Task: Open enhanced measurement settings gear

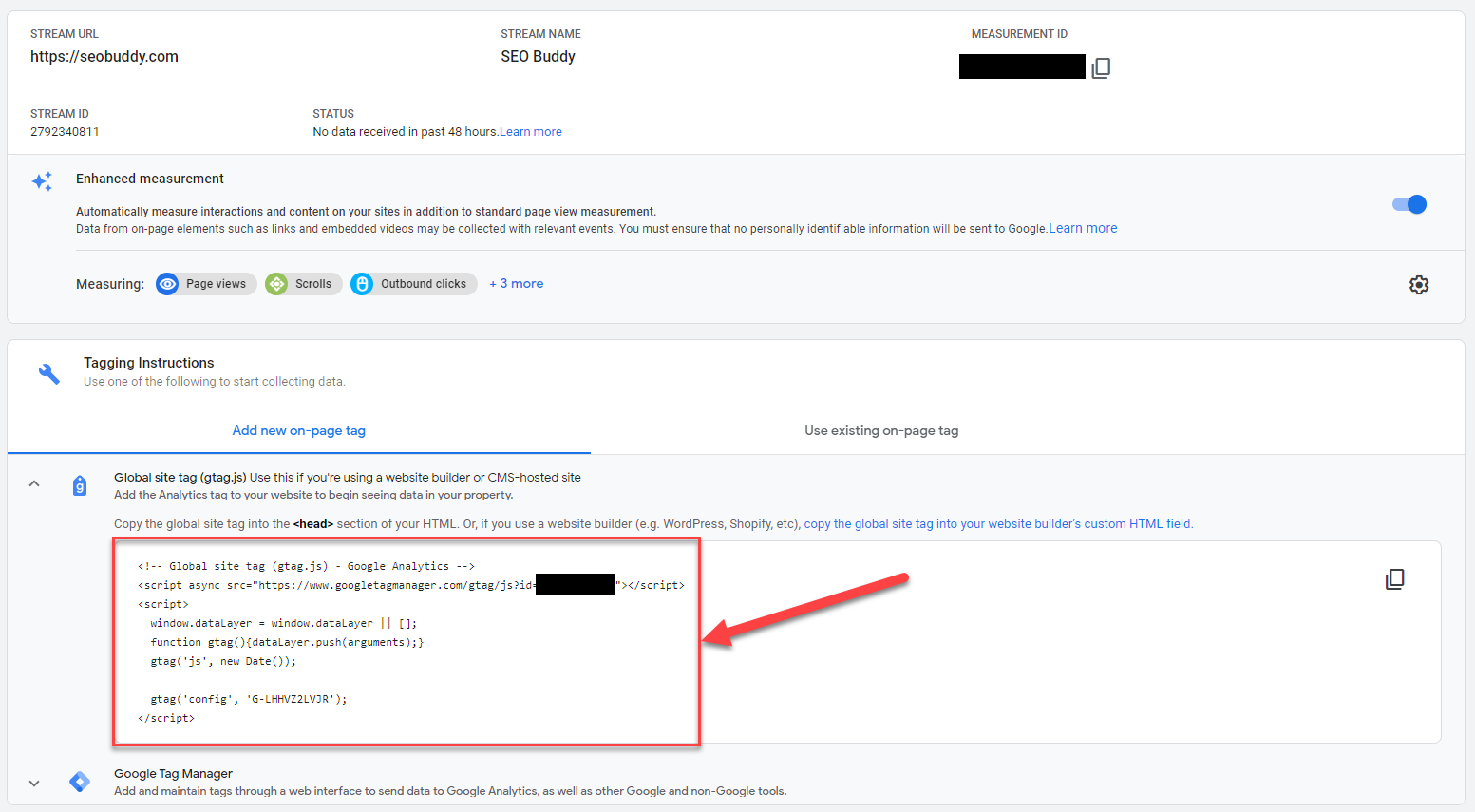Action: click(1419, 285)
